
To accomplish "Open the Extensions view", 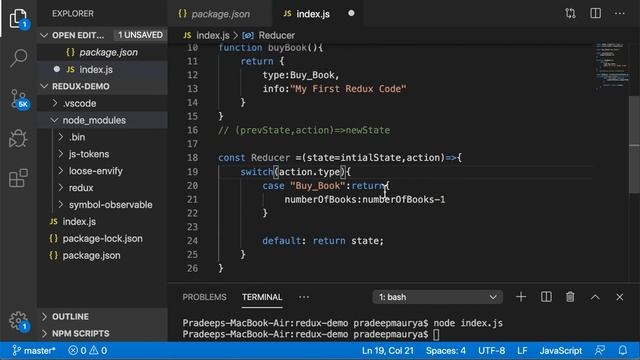I will [18, 178].
